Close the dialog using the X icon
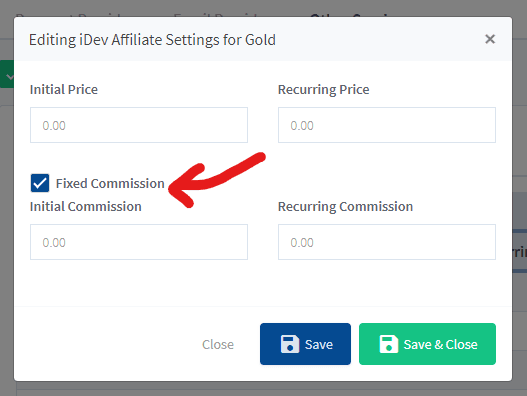527x396 pixels. pyautogui.click(x=490, y=39)
